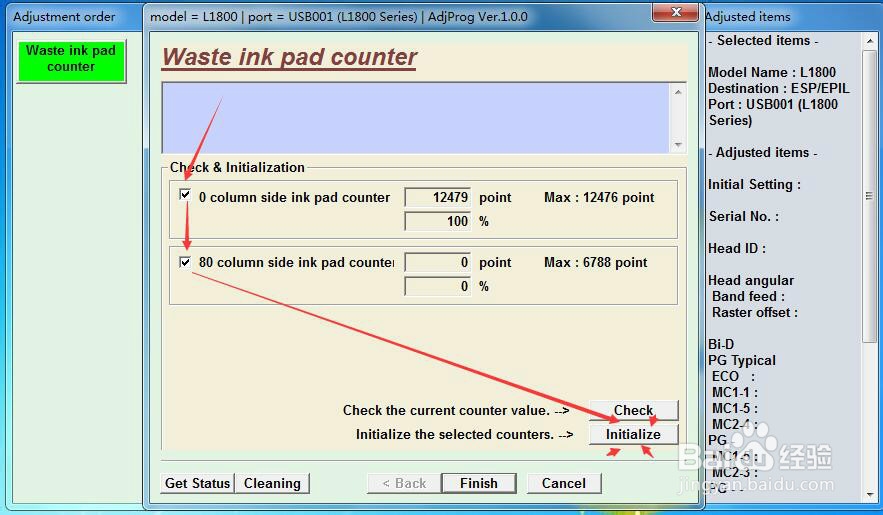The height and width of the screenshot is (515, 883).
Task: Click the Check button
Action: click(634, 410)
